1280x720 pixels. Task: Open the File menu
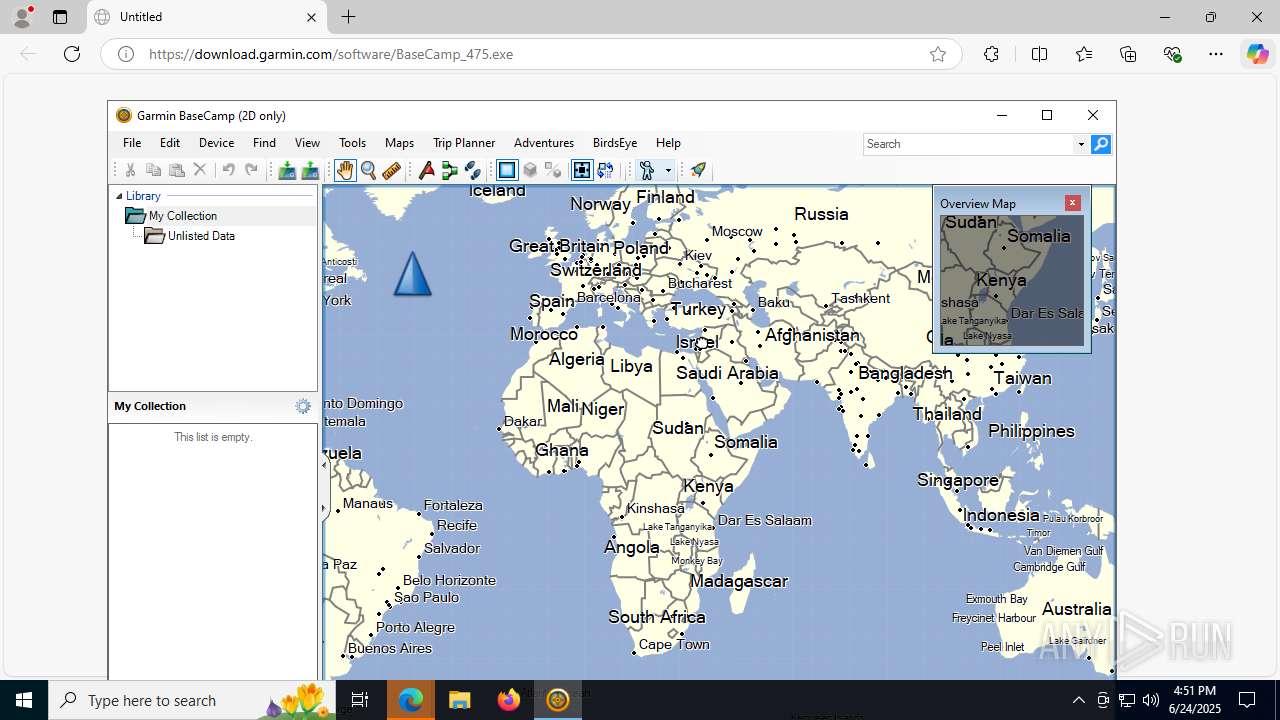[x=132, y=143]
